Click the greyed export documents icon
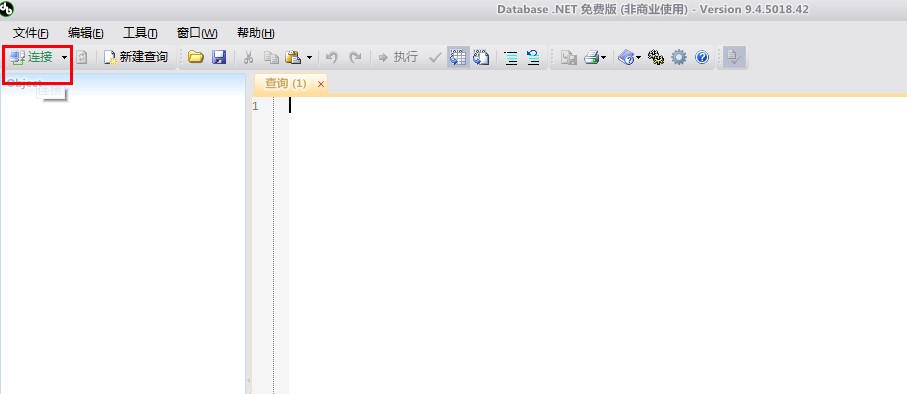 tap(569, 57)
